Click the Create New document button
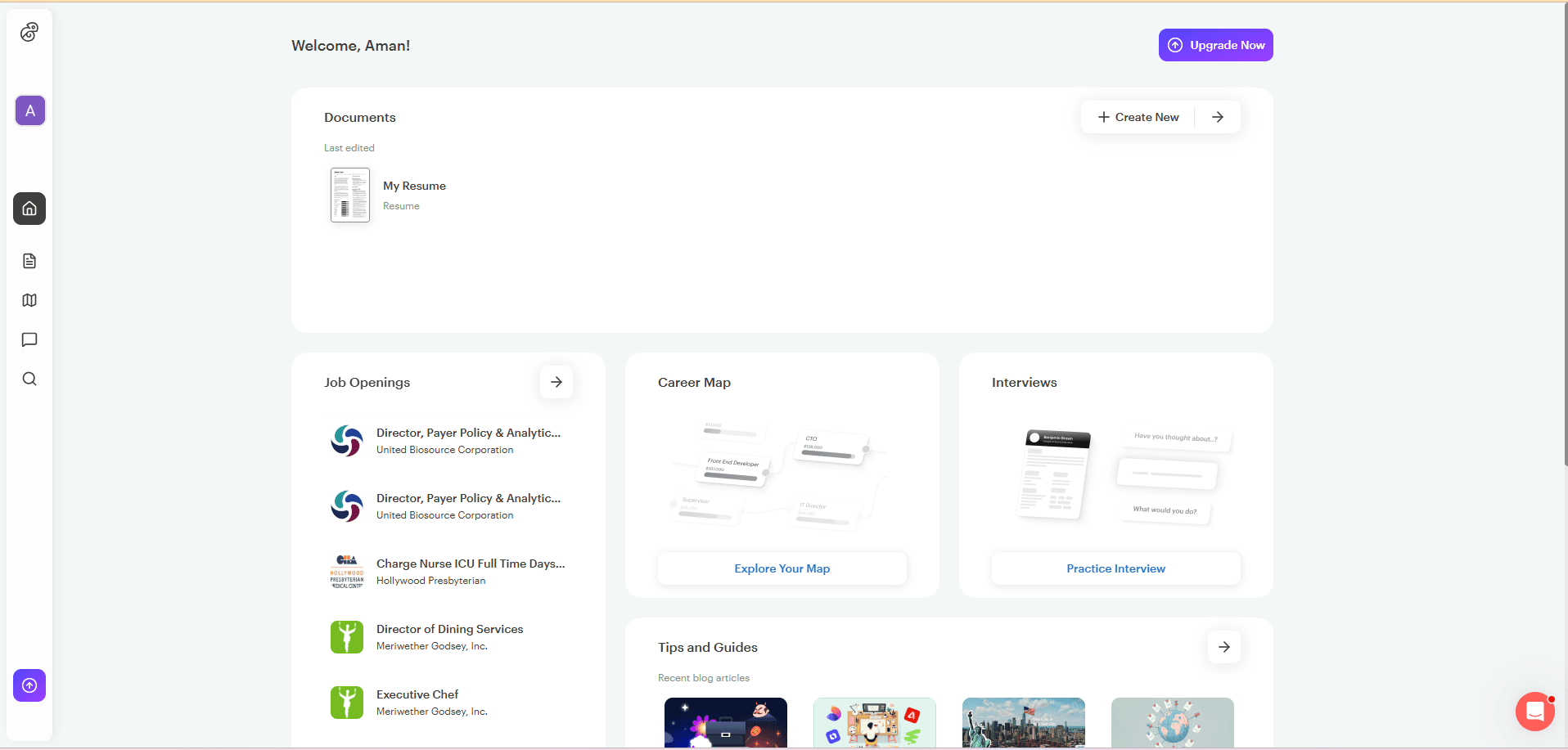 [x=1138, y=116]
